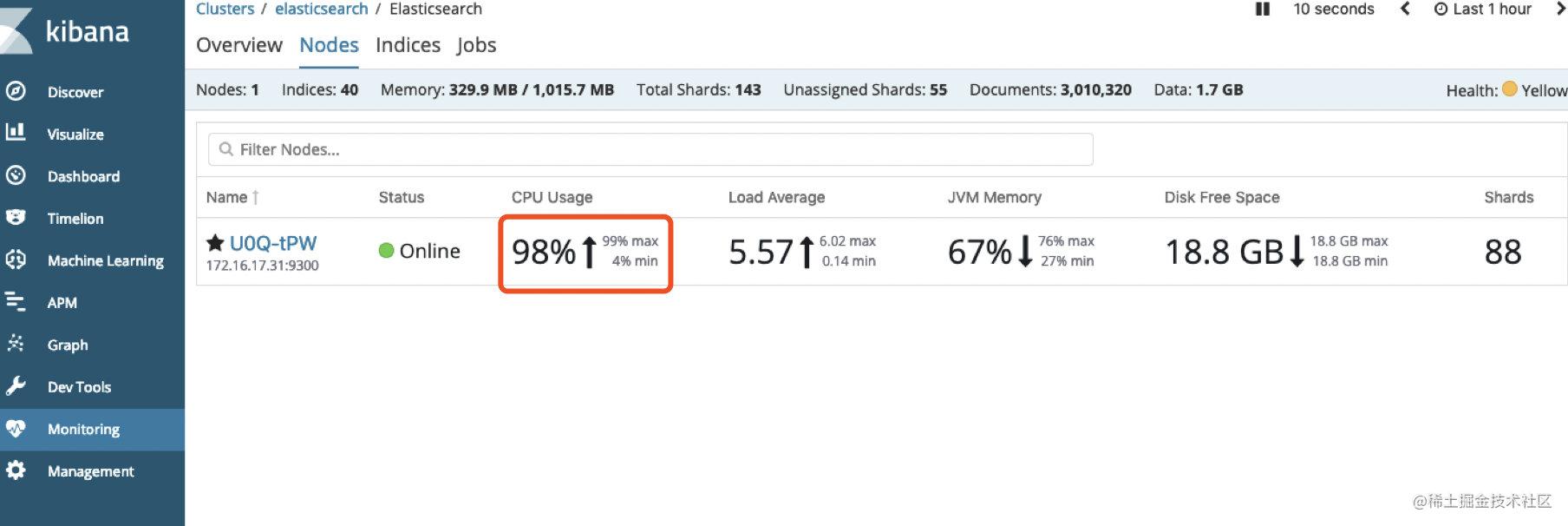Viewport: 1568px width, 526px height.
Task: Click the Kibana logo
Action: coord(66,31)
